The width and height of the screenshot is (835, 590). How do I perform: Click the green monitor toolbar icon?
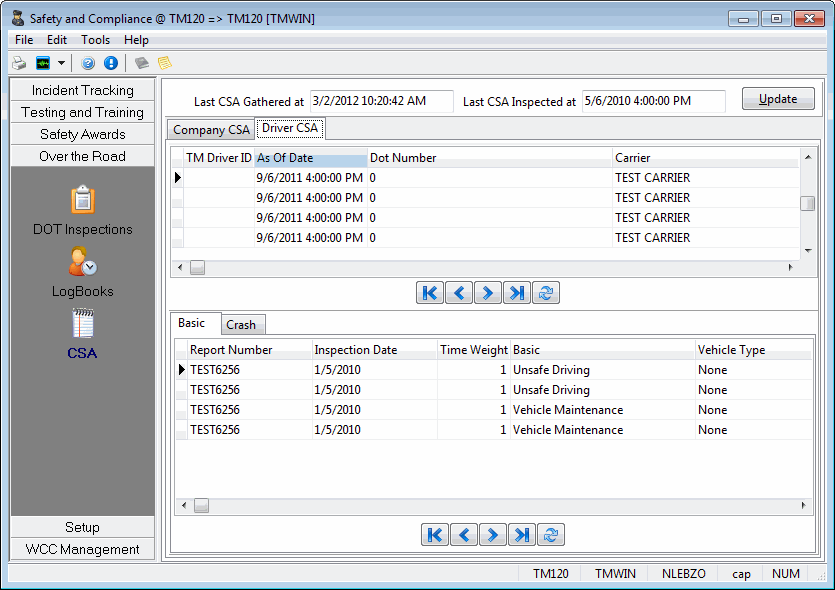43,63
